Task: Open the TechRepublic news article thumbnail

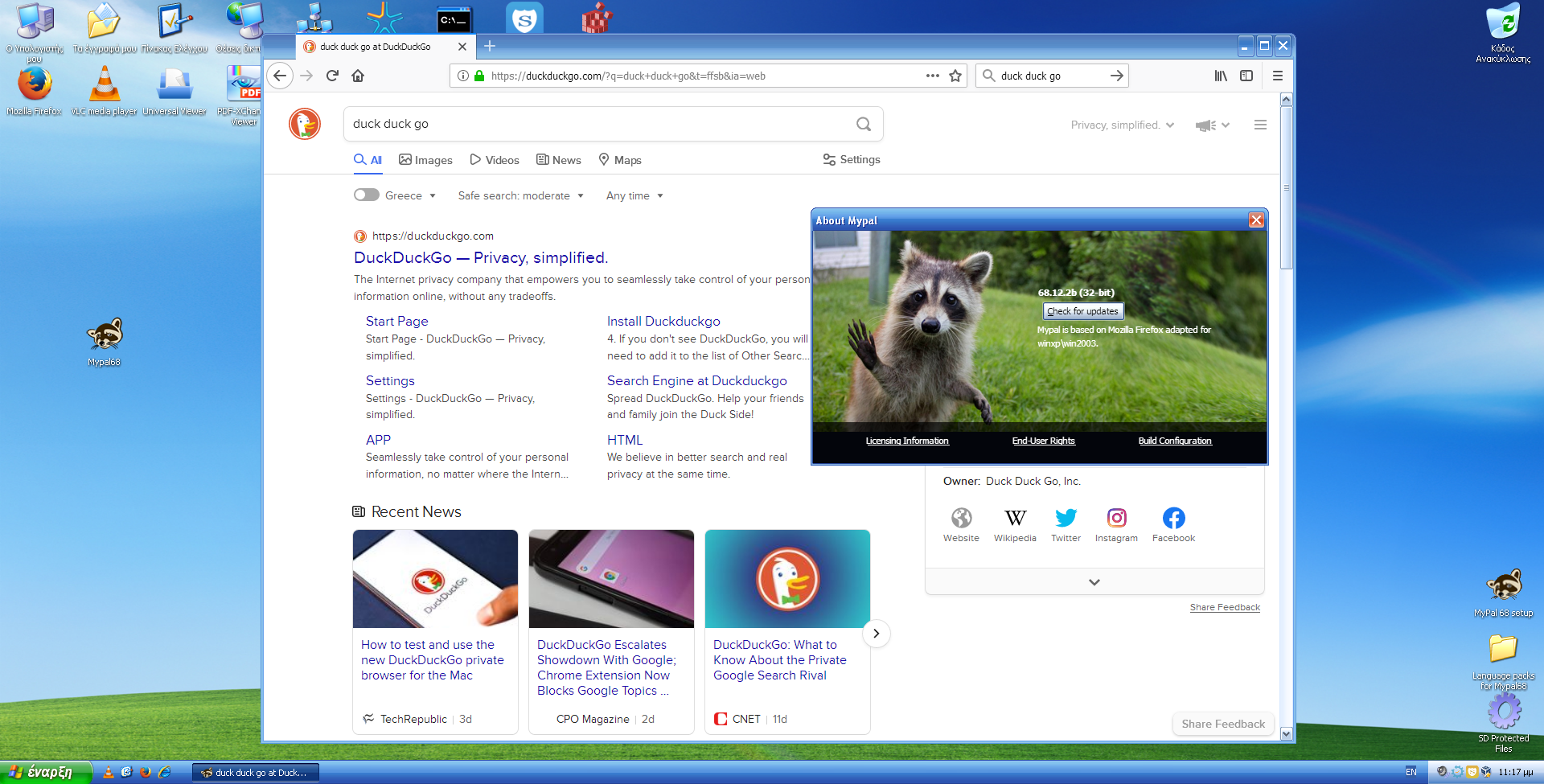Action: pyautogui.click(x=435, y=579)
